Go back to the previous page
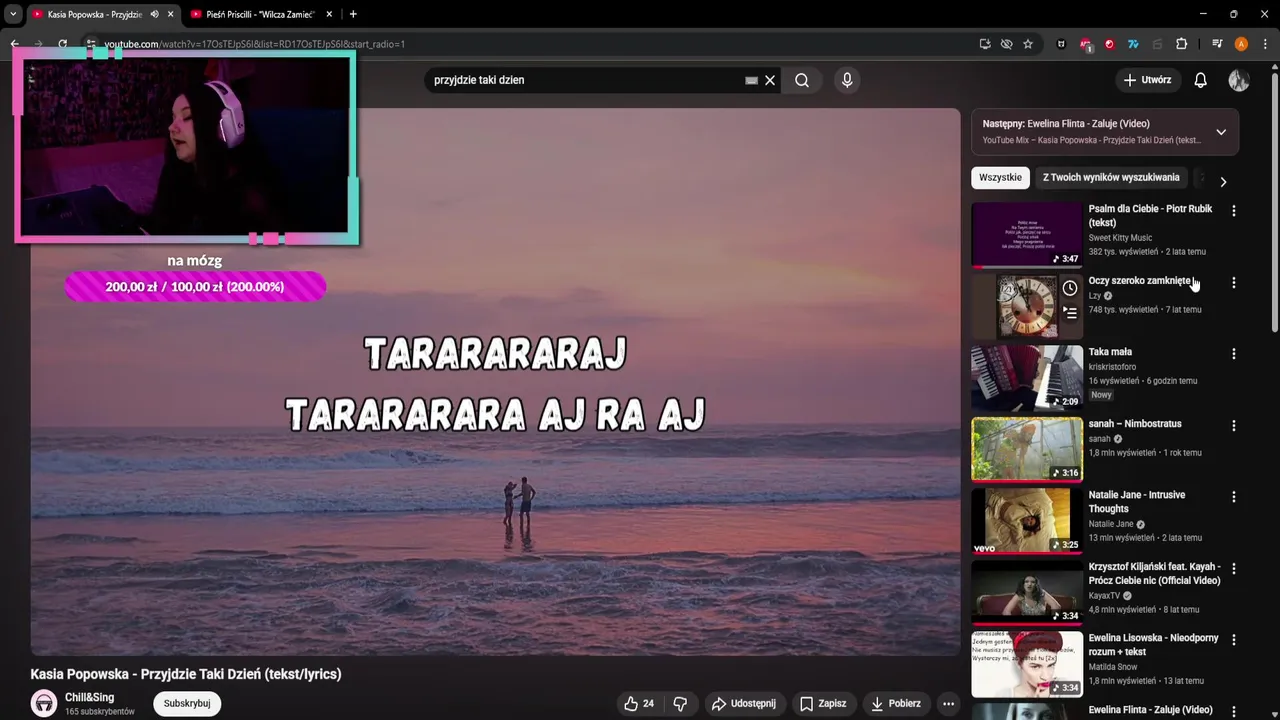The image size is (1280, 720). pos(15,44)
